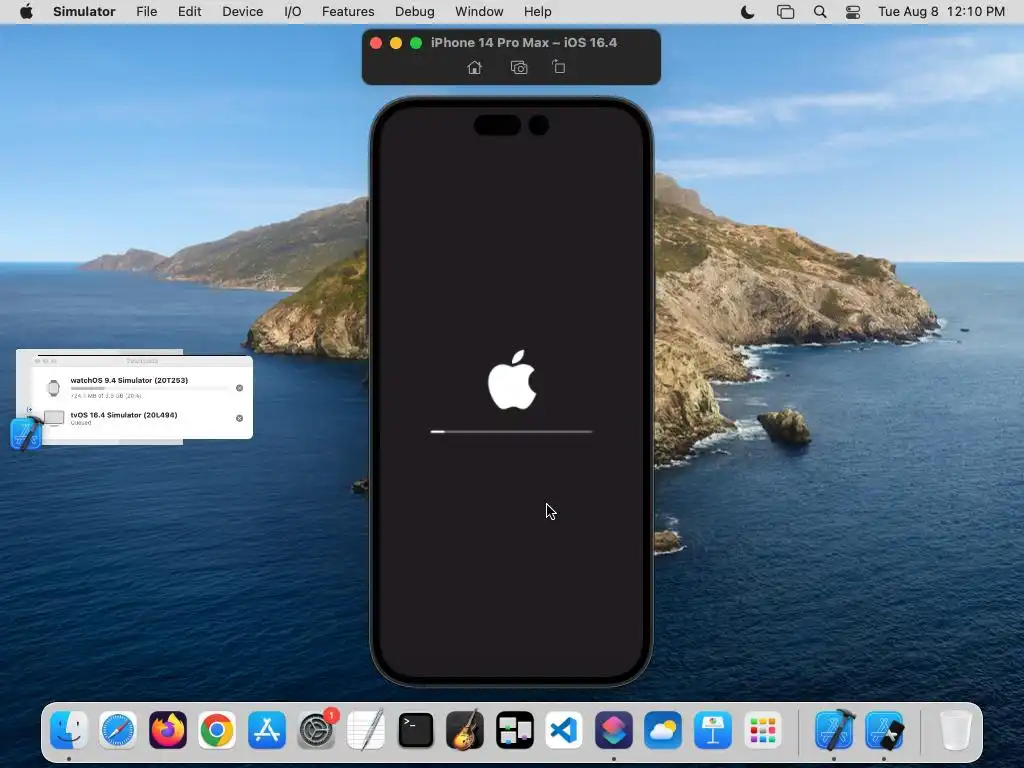Launch GarageBand from the Dock
Image resolution: width=1024 pixels, height=768 pixels.
coord(465,729)
